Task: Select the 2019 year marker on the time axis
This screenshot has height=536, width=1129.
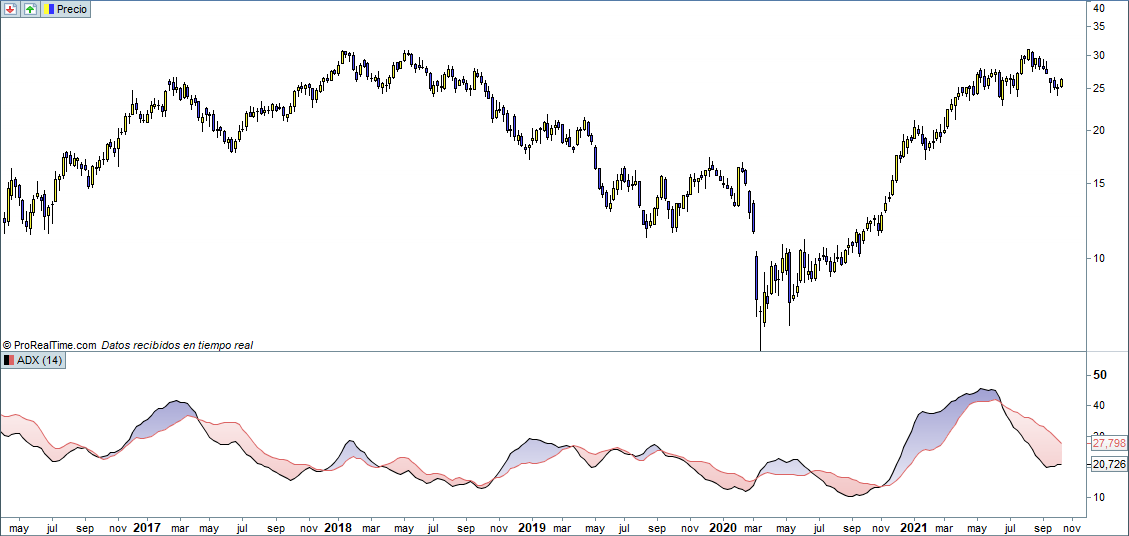Action: coord(531,526)
